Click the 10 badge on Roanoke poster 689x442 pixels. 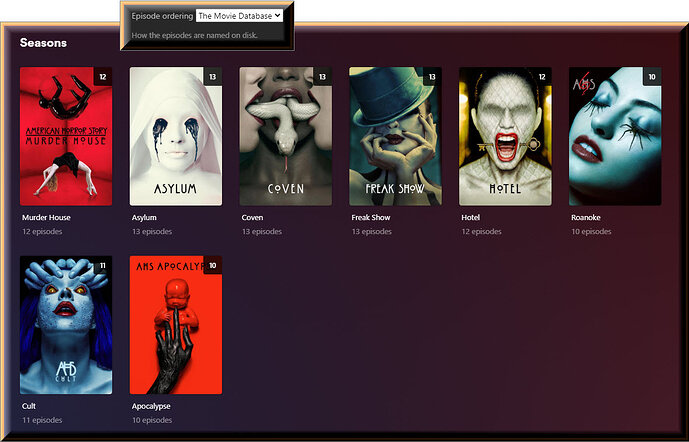(x=652, y=76)
